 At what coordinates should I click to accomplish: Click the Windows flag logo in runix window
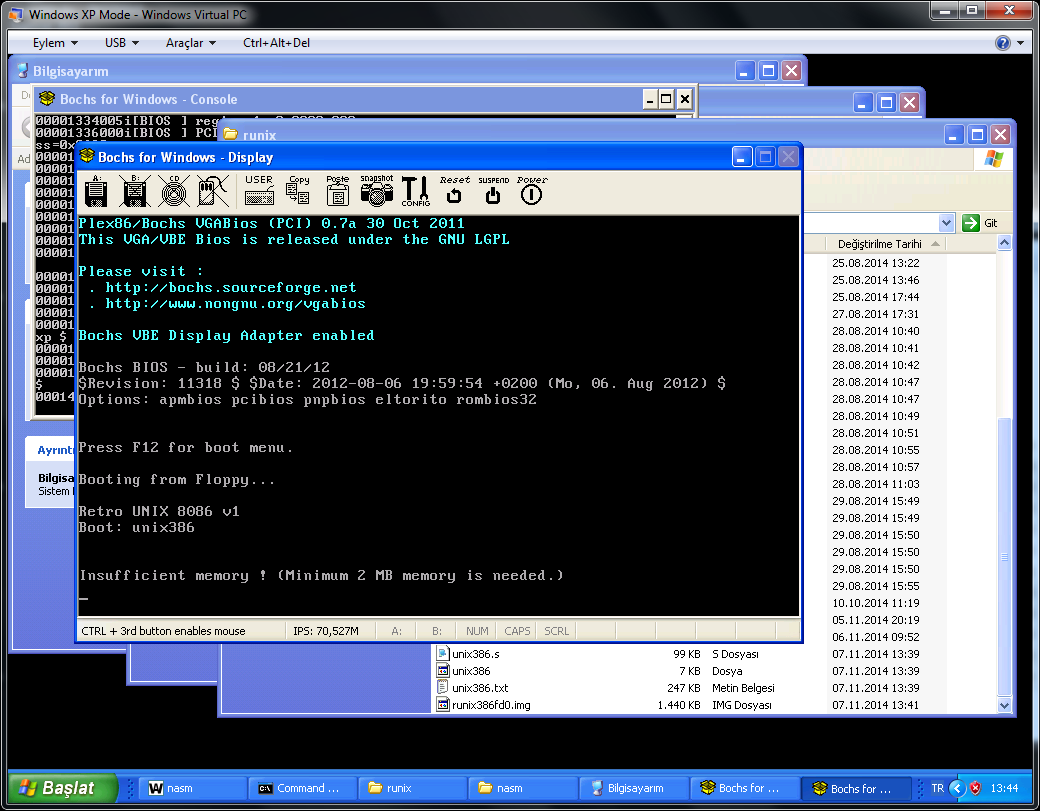994,159
